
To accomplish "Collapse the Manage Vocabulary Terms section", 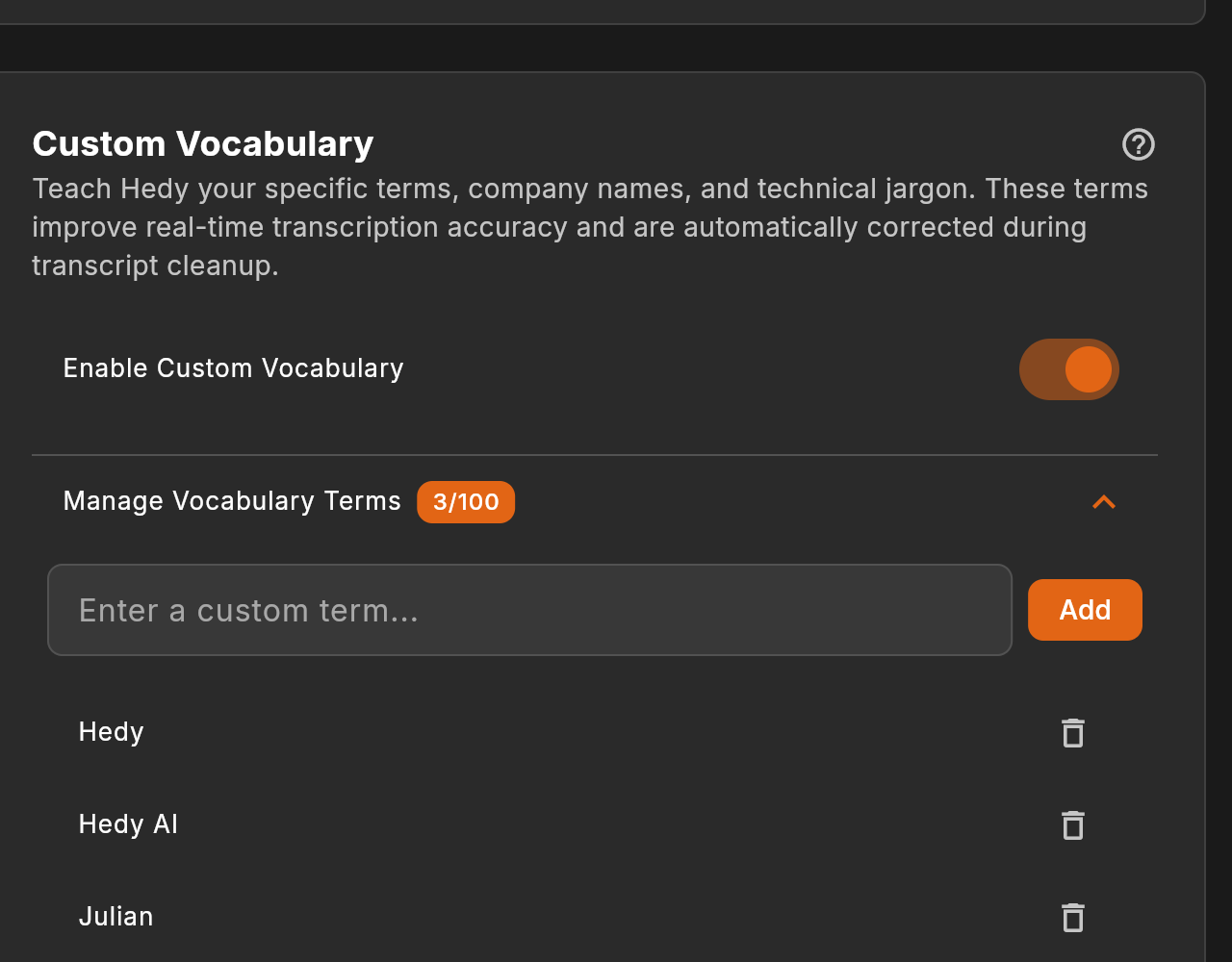I will click(x=1103, y=501).
